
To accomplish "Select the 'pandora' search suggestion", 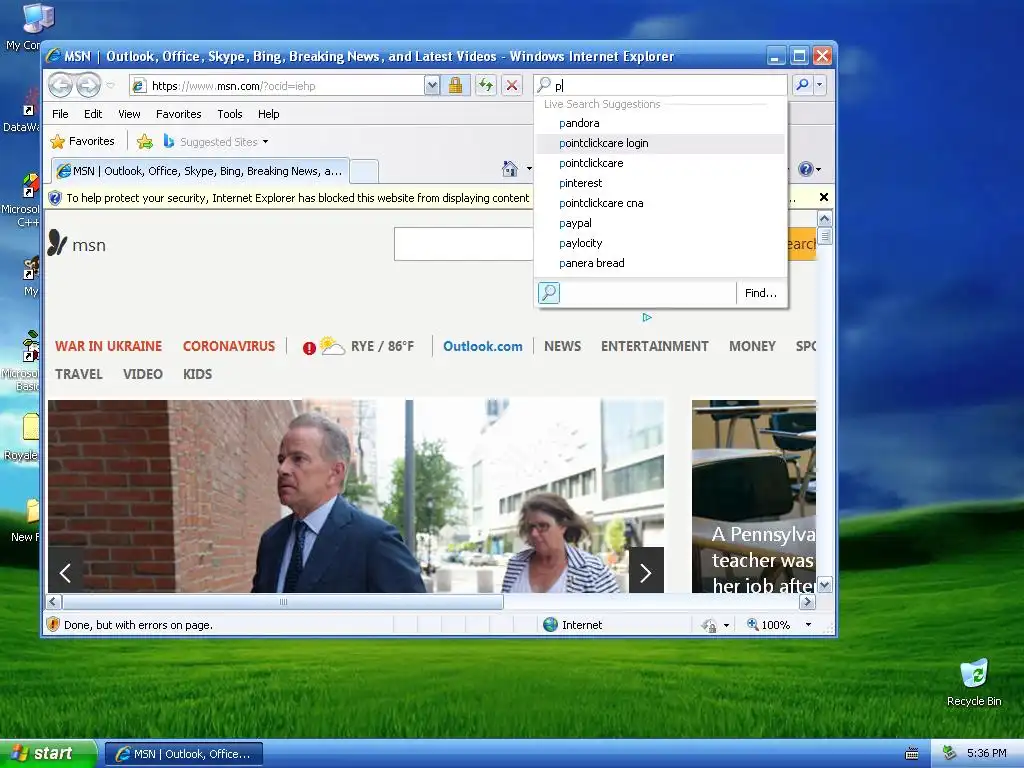I will coord(660,123).
